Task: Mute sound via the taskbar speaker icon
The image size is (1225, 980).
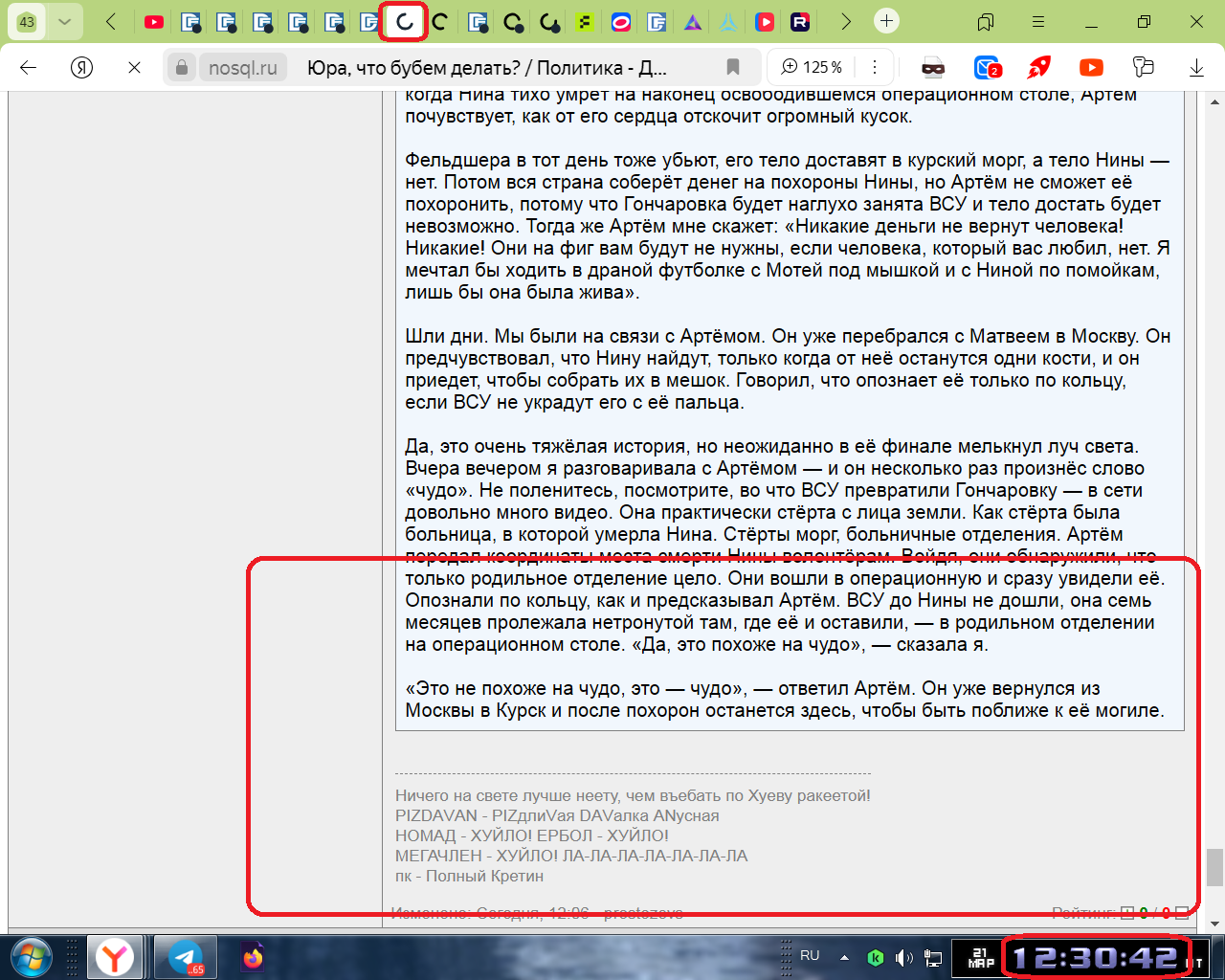Action: tap(903, 957)
